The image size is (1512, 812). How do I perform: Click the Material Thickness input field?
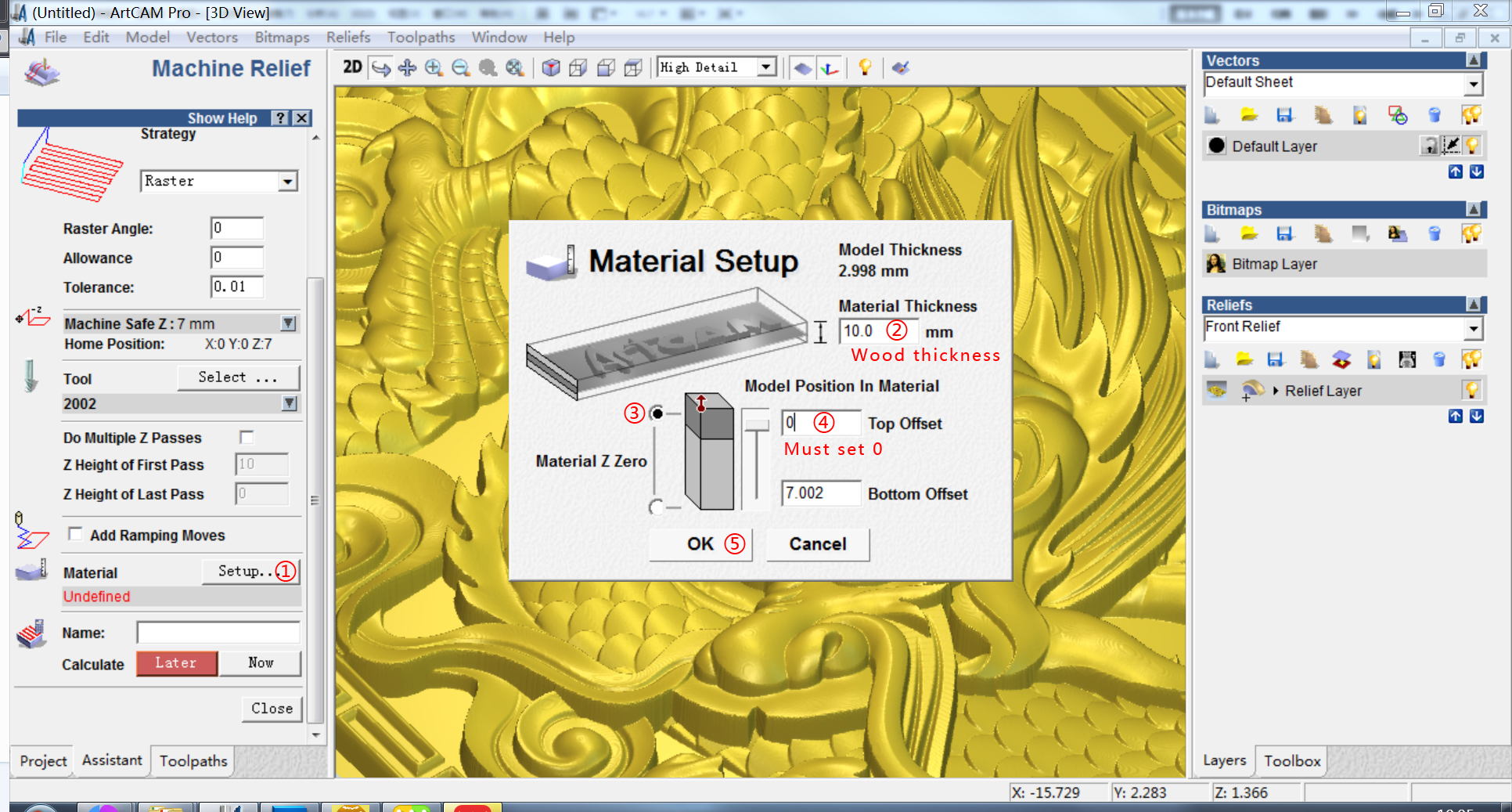click(x=878, y=331)
